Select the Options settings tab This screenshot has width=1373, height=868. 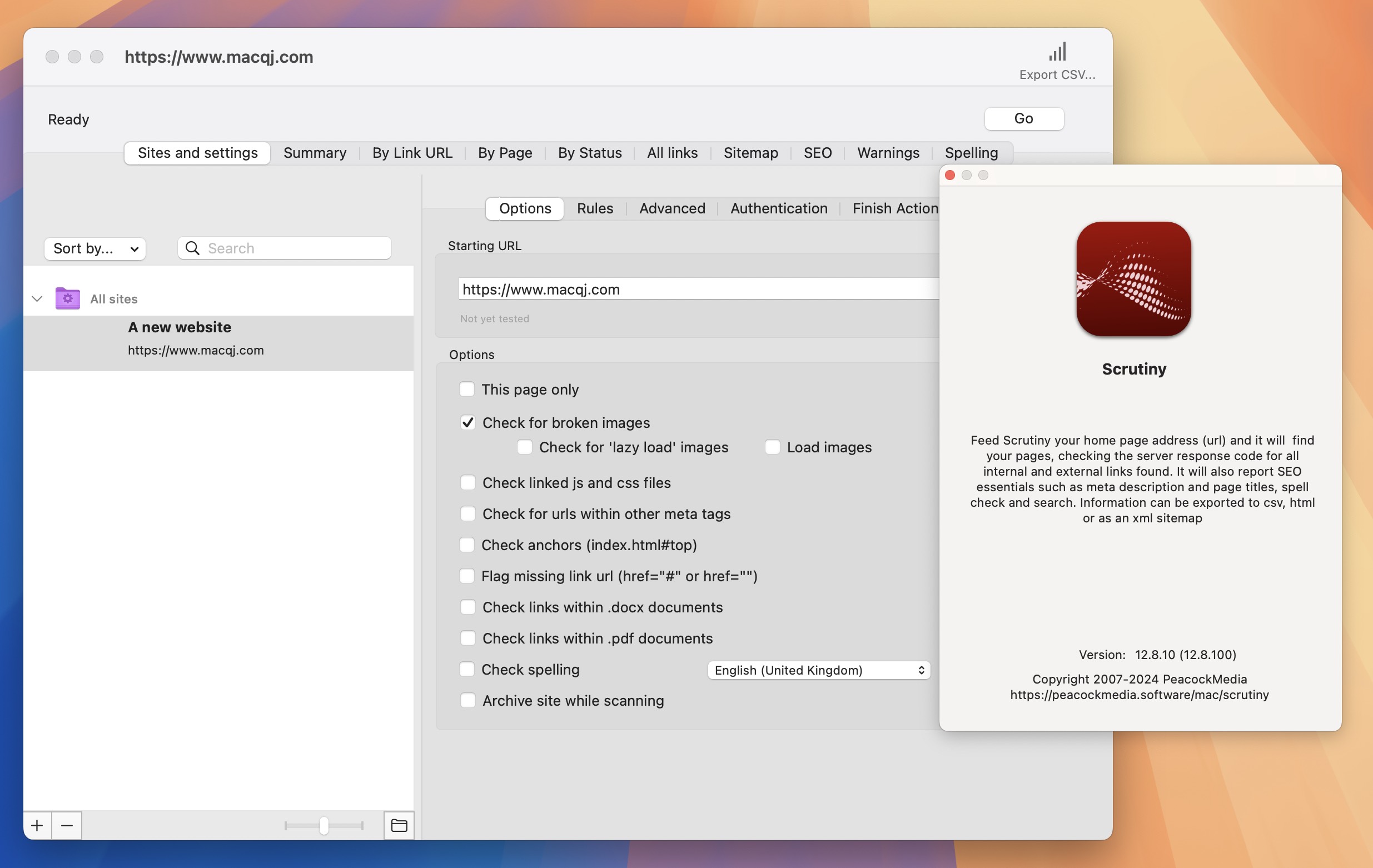click(x=525, y=208)
